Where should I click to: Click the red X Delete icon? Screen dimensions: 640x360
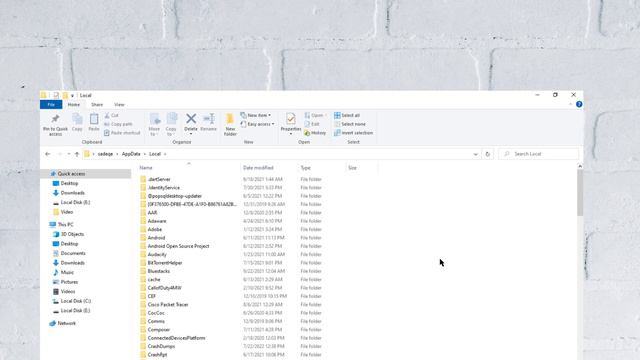point(191,118)
